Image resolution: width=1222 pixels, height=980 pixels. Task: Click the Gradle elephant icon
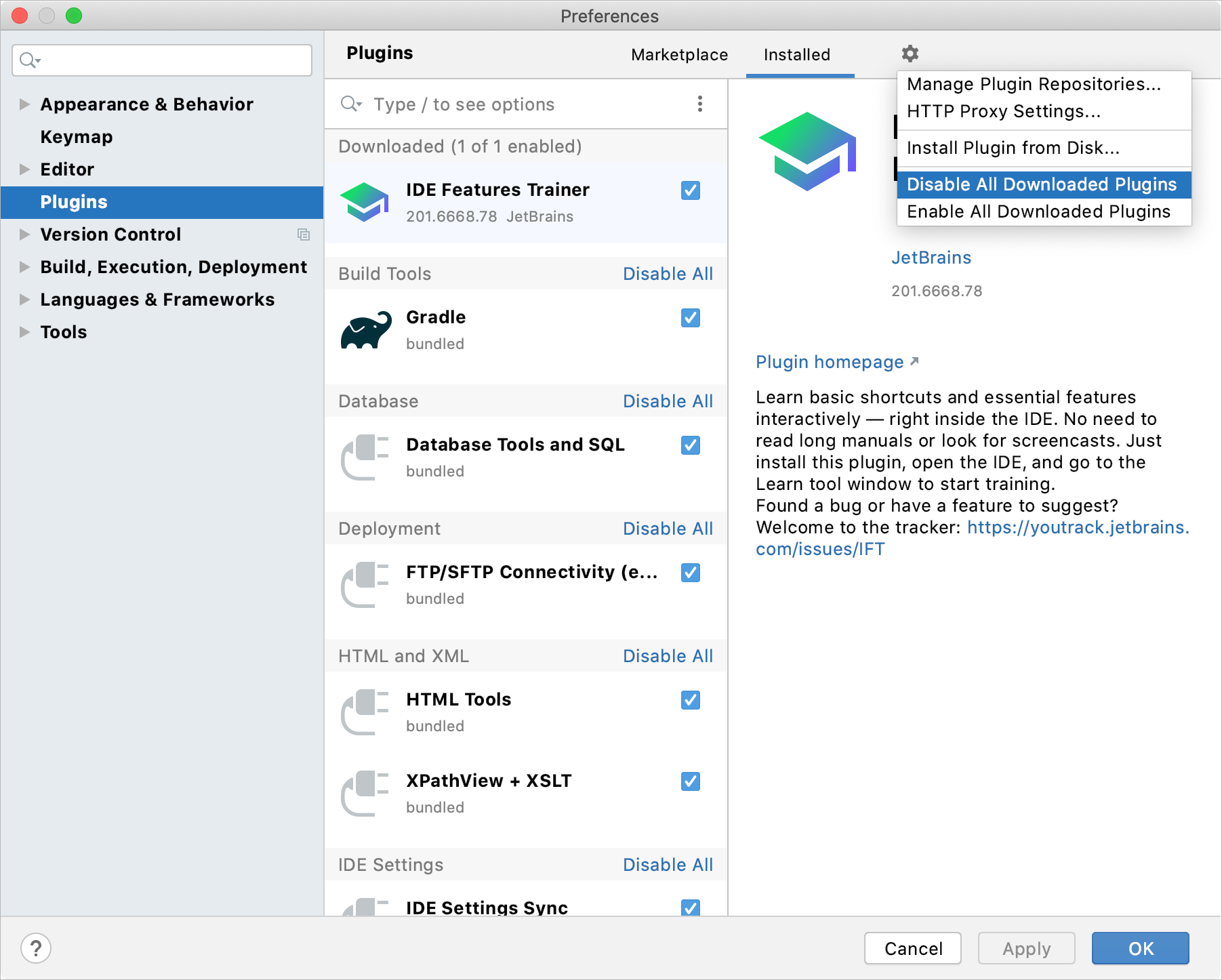366,330
